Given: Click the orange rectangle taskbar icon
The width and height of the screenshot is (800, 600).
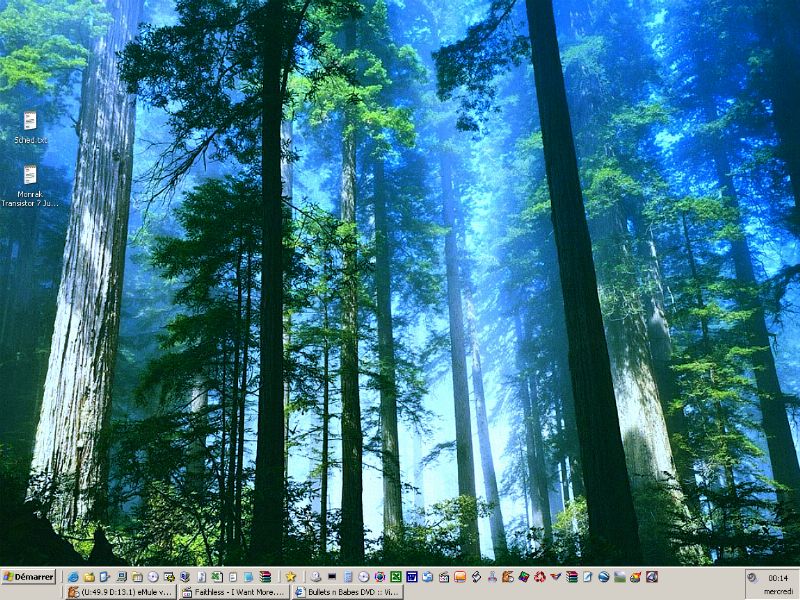Looking at the screenshot, I should 460,577.
